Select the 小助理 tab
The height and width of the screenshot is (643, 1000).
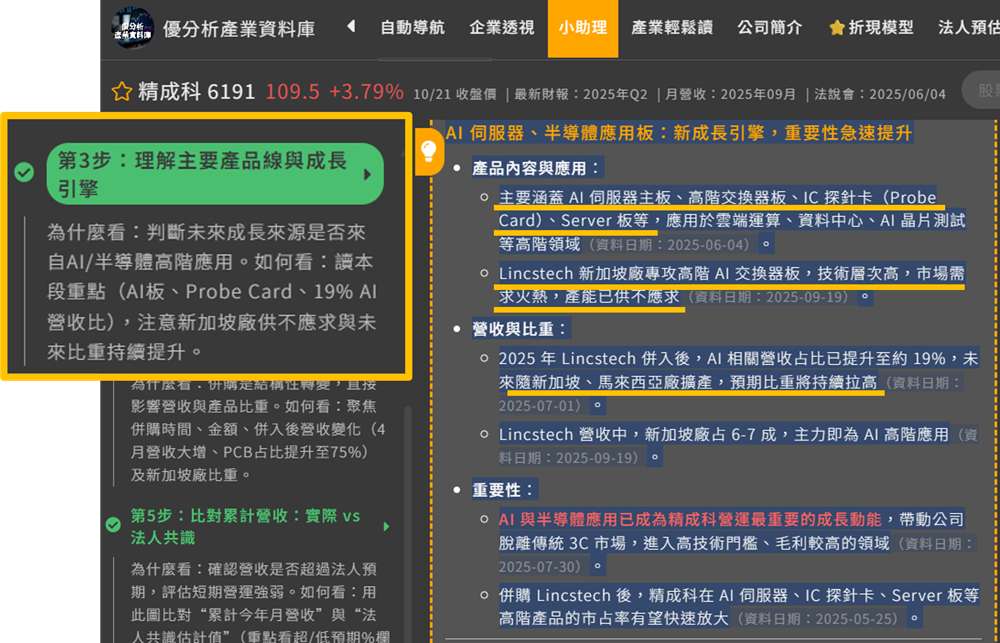(x=583, y=28)
